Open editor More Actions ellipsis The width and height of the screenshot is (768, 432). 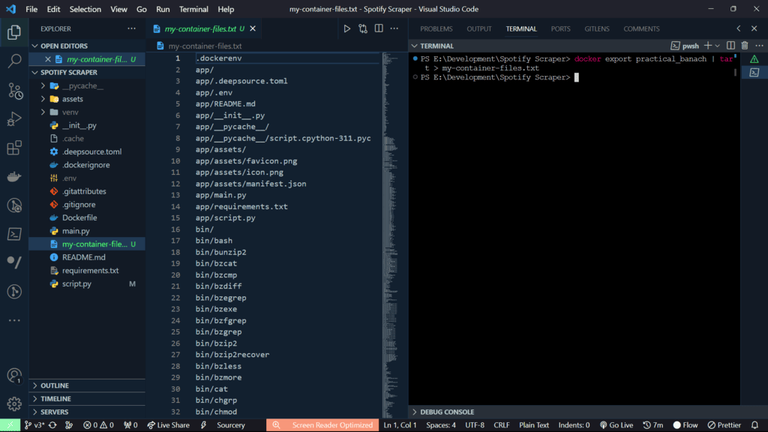click(394, 29)
